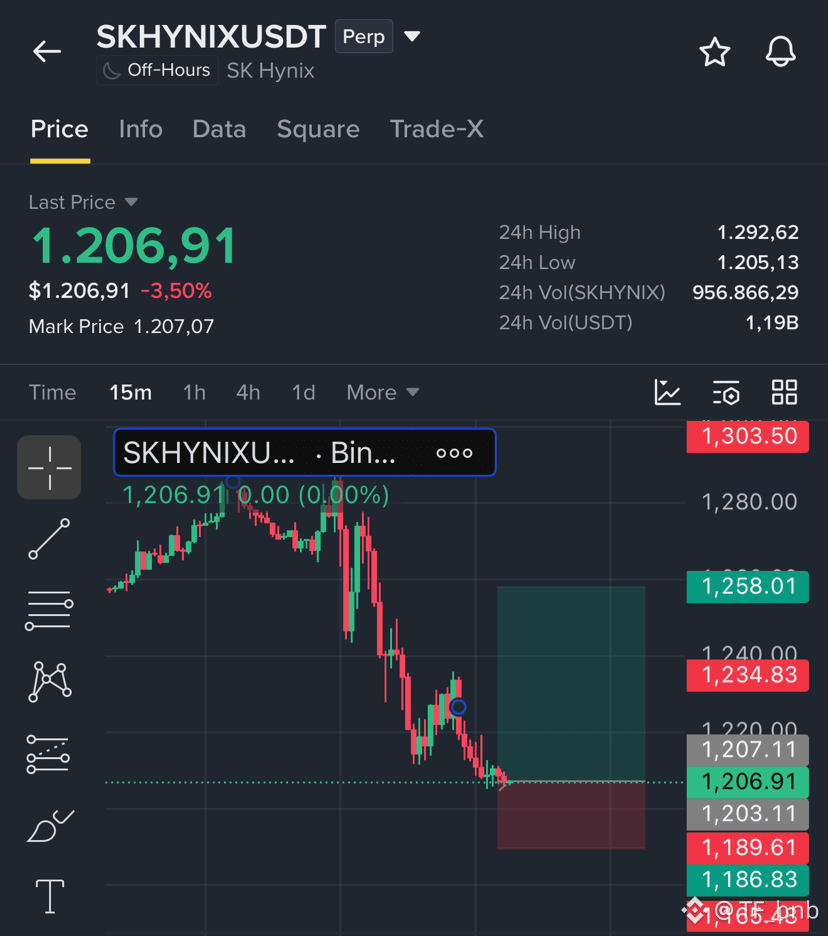Viewport: 828px width, 936px height.
Task: Open chart settings icon
Action: pyautogui.click(x=726, y=392)
